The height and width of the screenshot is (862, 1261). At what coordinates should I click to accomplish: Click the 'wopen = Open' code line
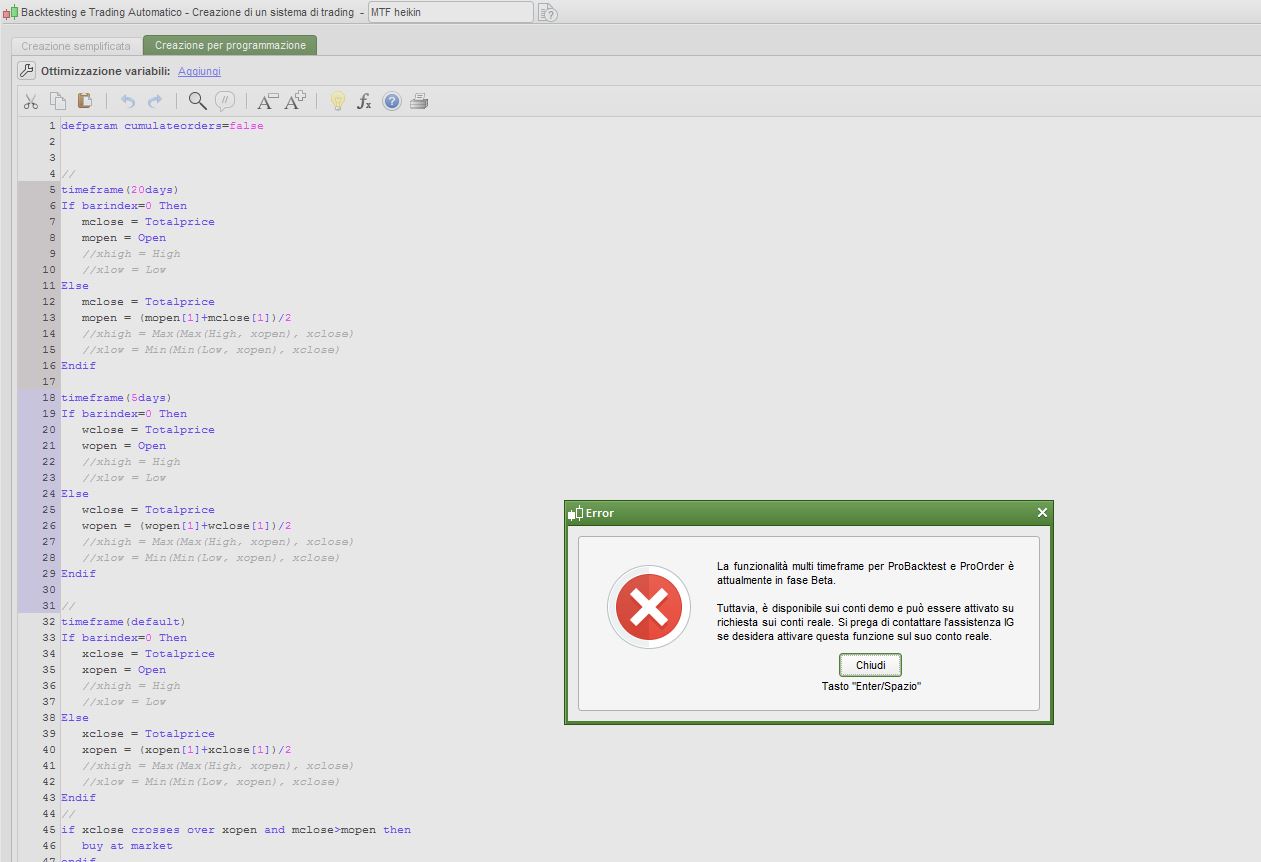[x=124, y=446]
